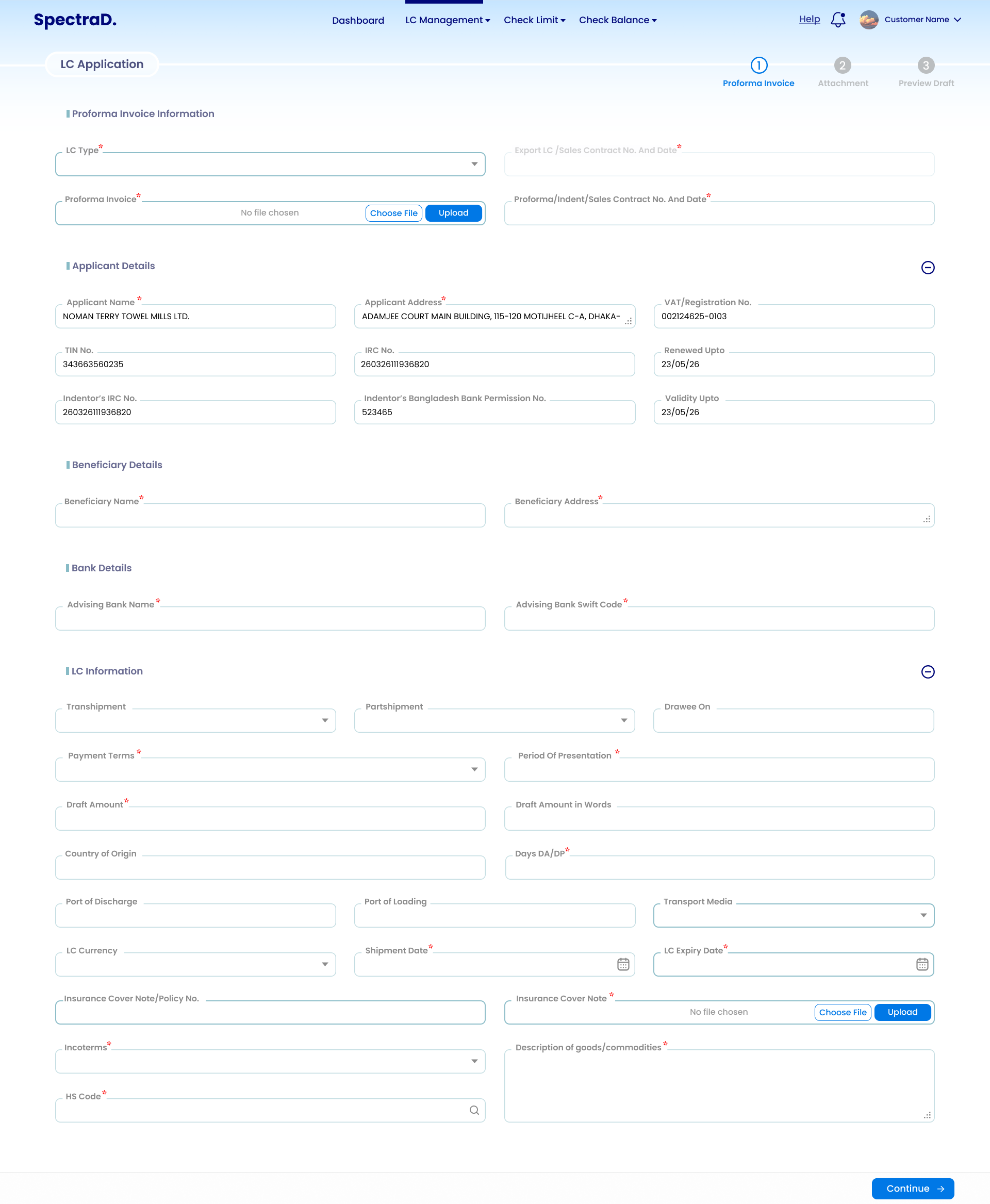Open the Customer Name account dropdown
The height and width of the screenshot is (1204, 990).
[x=922, y=20]
